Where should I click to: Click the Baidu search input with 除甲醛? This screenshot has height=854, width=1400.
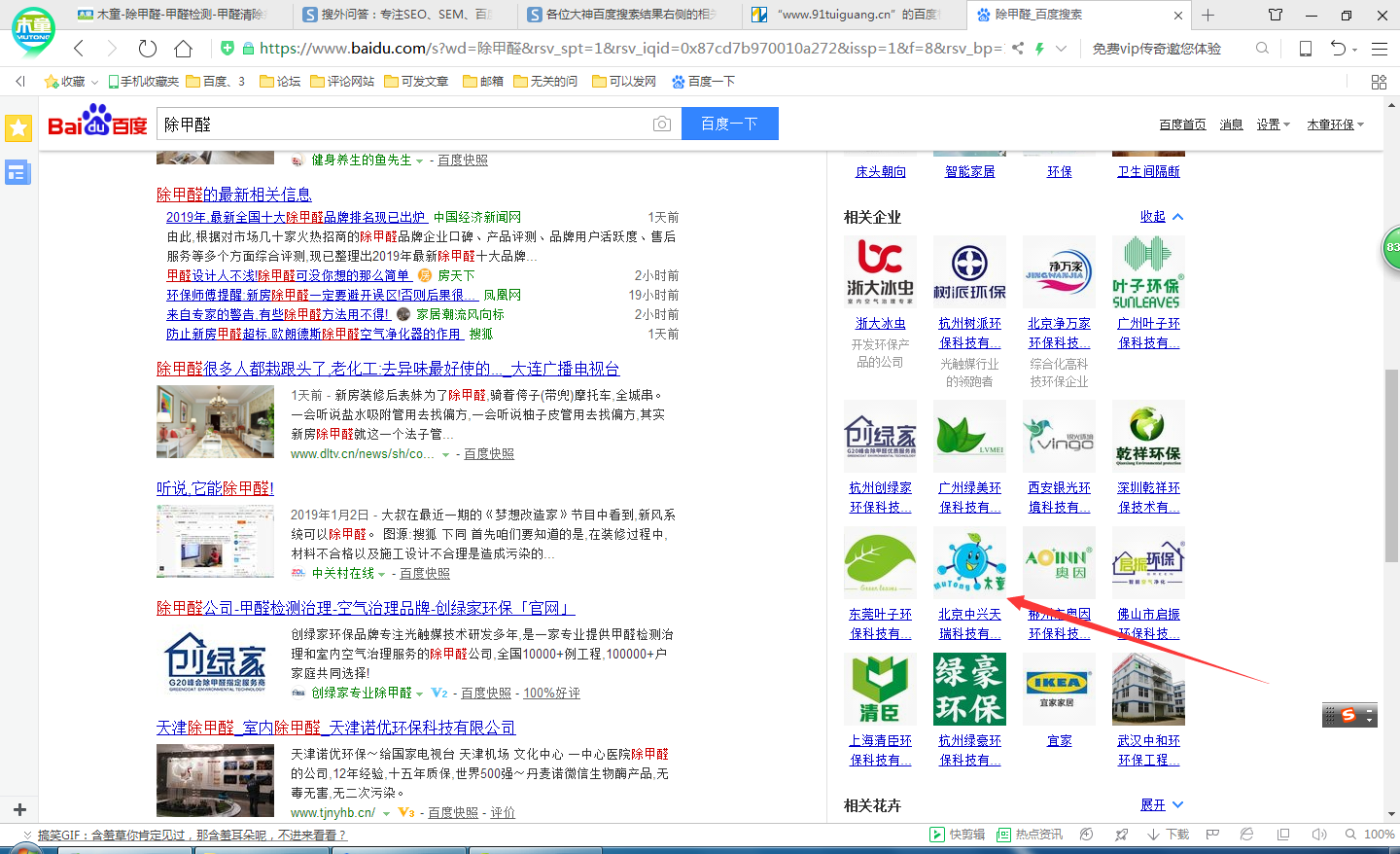(403, 124)
